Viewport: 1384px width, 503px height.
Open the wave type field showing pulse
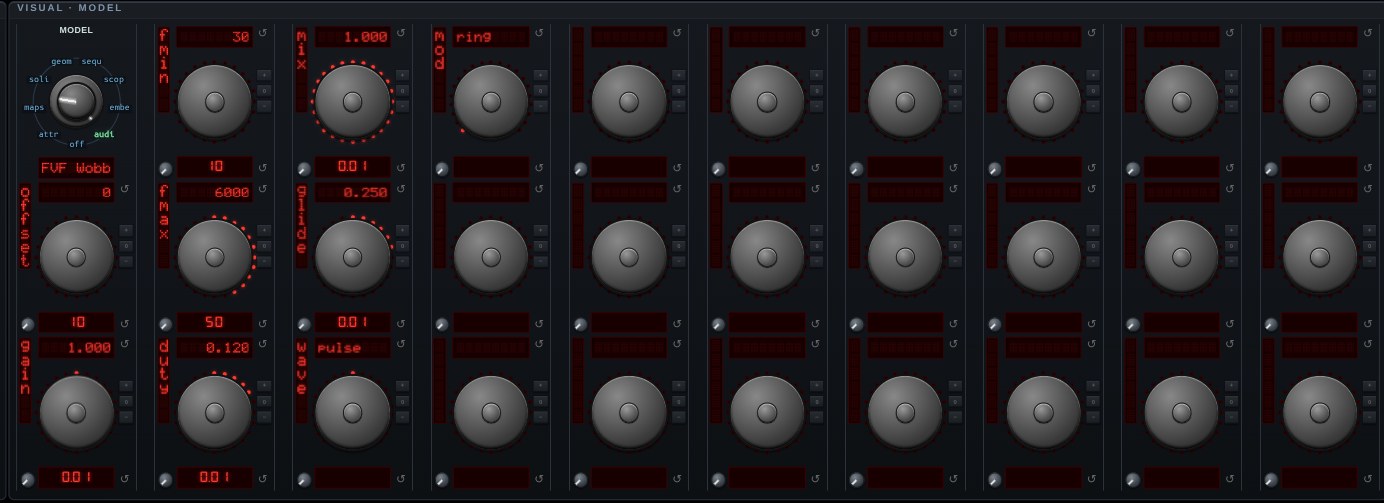(352, 348)
